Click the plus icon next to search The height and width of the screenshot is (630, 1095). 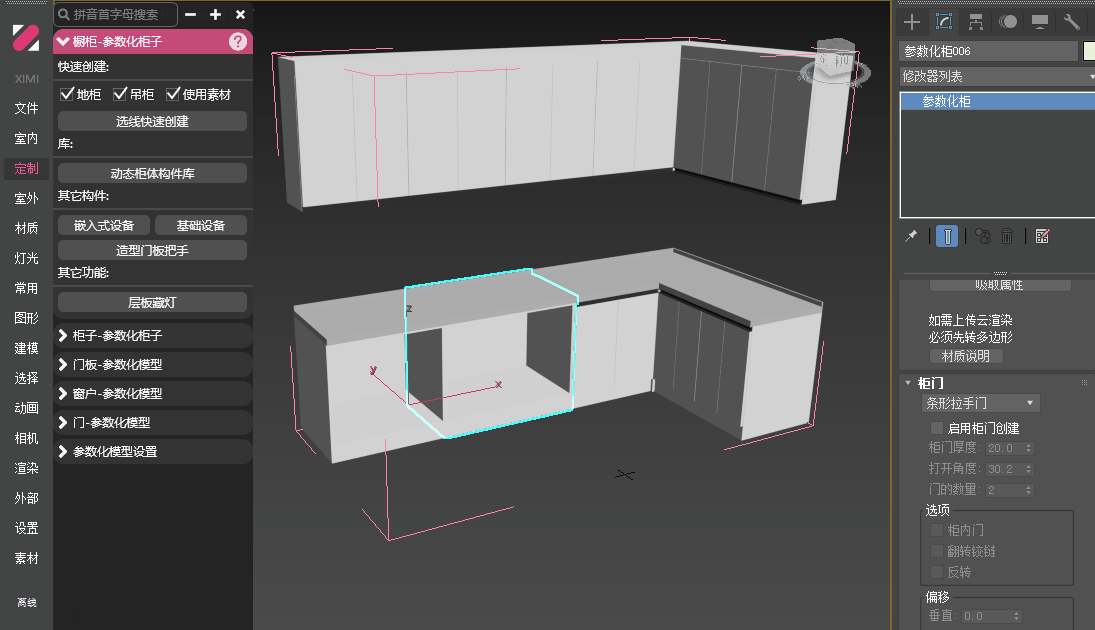point(215,14)
